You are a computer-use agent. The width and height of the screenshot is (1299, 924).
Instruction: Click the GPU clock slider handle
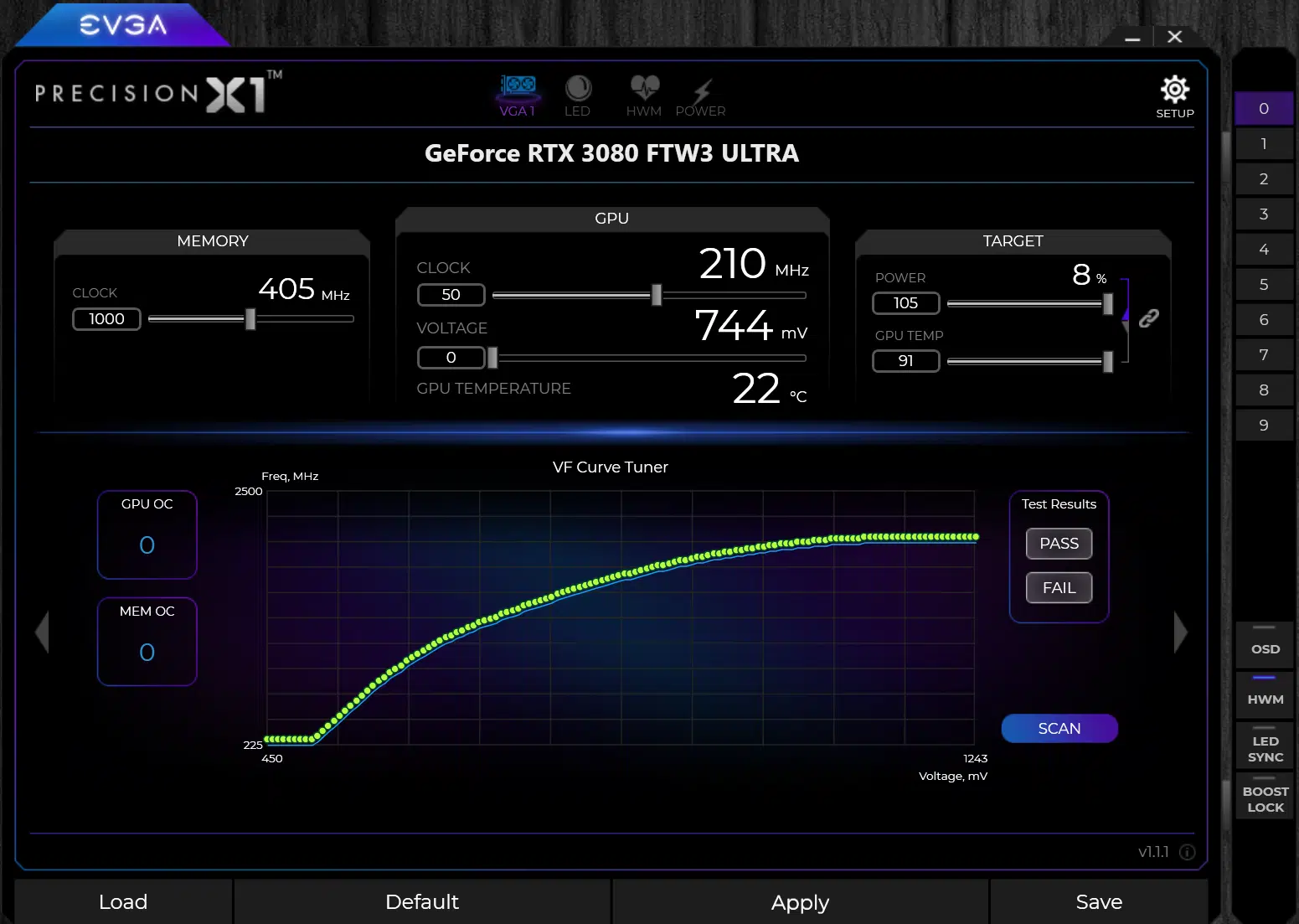click(657, 295)
